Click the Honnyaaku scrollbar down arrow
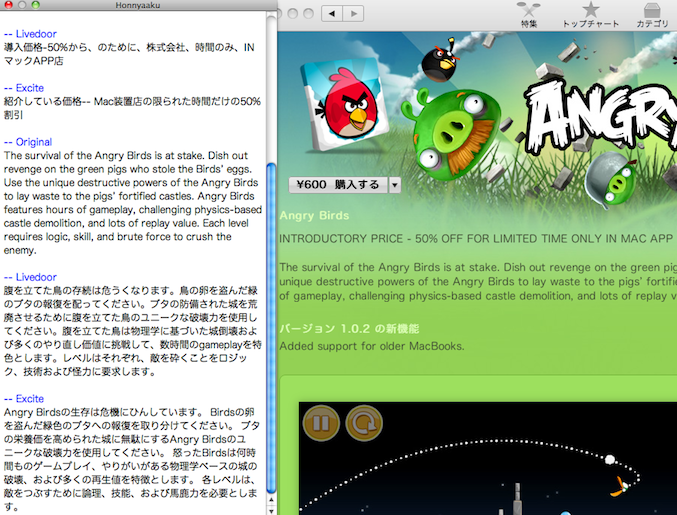 pos(271,510)
